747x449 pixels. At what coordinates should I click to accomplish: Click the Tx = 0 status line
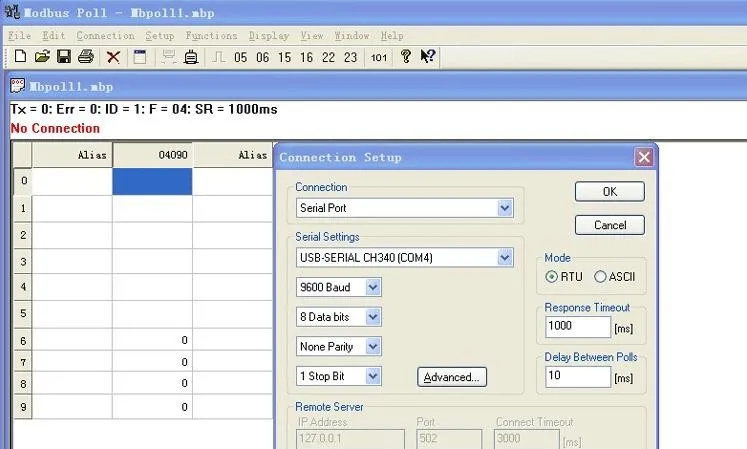tap(143, 109)
